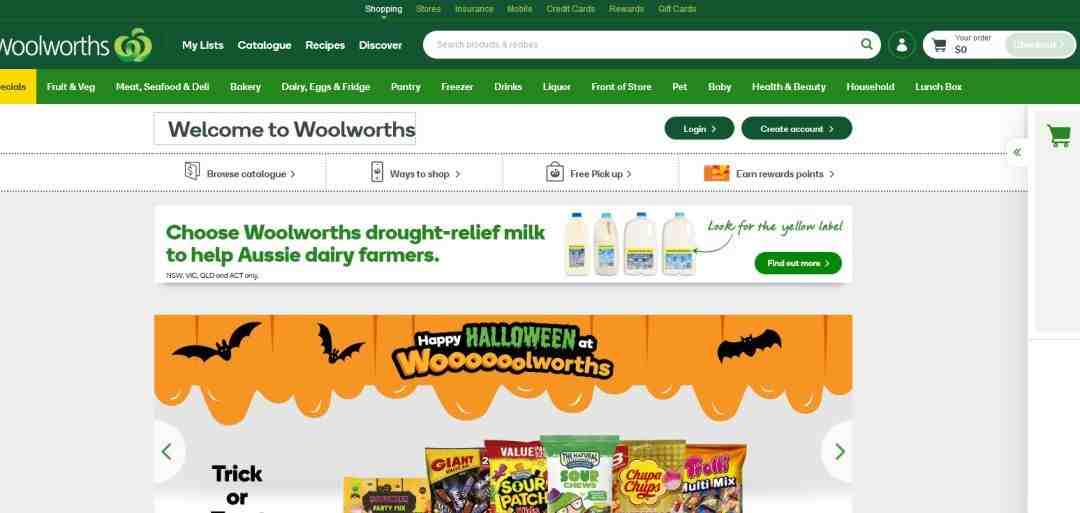
Task: Go to next carousel slide arrow
Action: point(839,452)
